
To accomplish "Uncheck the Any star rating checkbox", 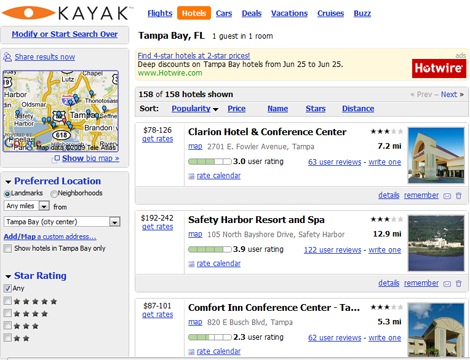I will coord(8,288).
